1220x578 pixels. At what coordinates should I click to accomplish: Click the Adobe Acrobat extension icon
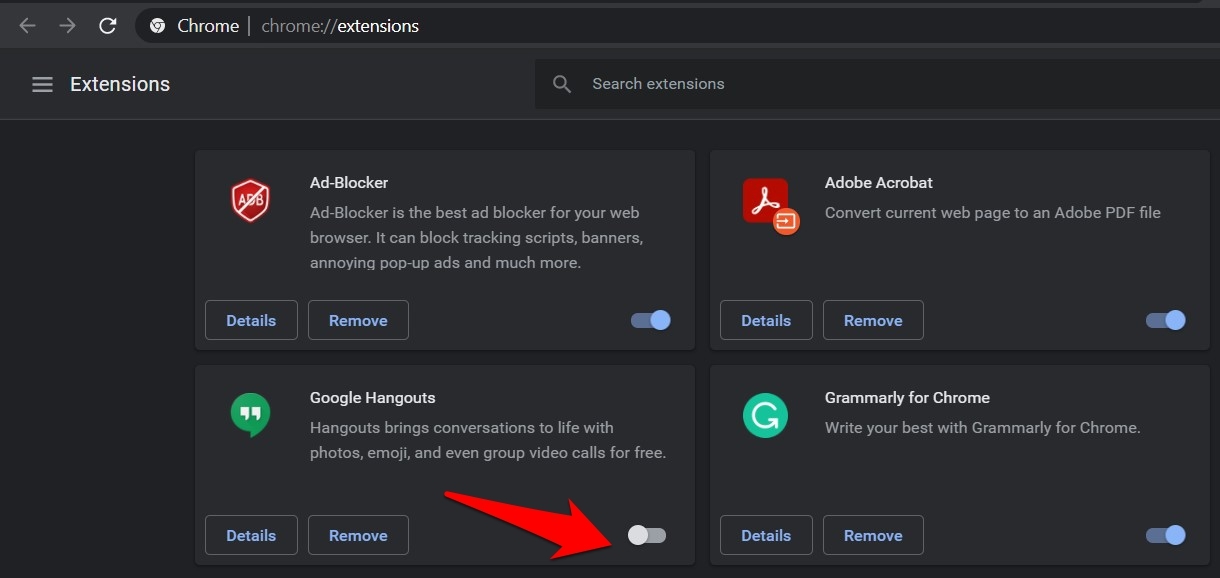point(770,205)
